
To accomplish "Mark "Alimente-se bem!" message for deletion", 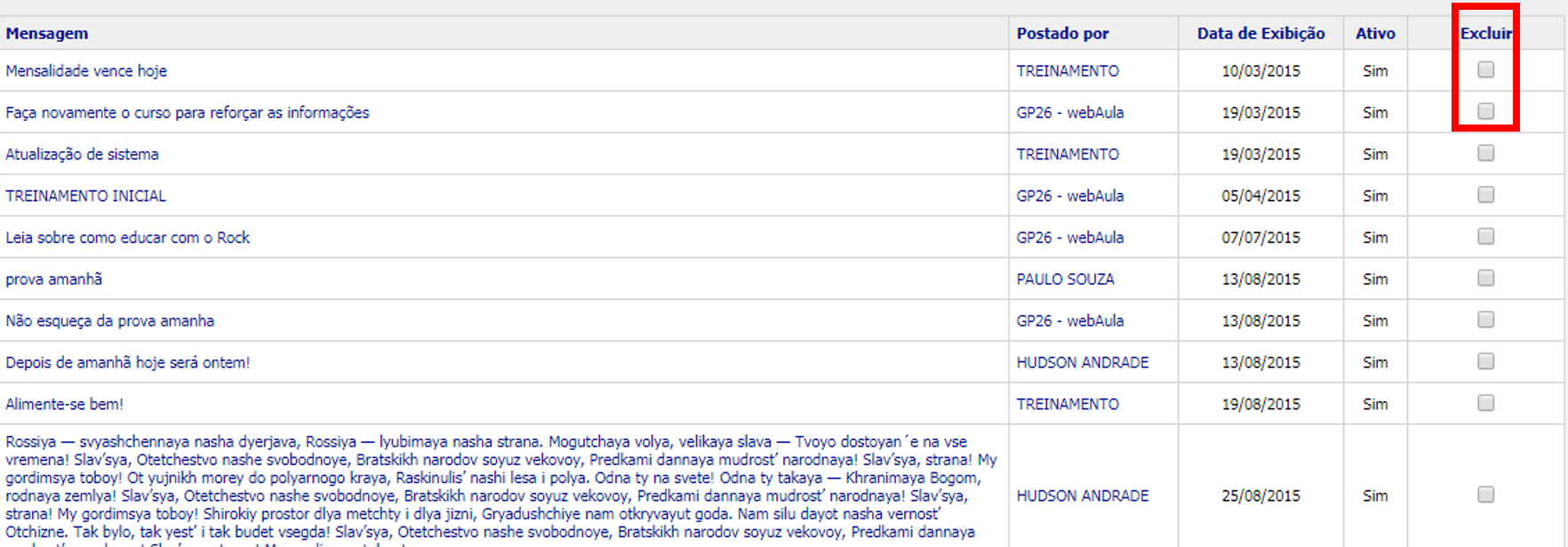I will click(1485, 403).
